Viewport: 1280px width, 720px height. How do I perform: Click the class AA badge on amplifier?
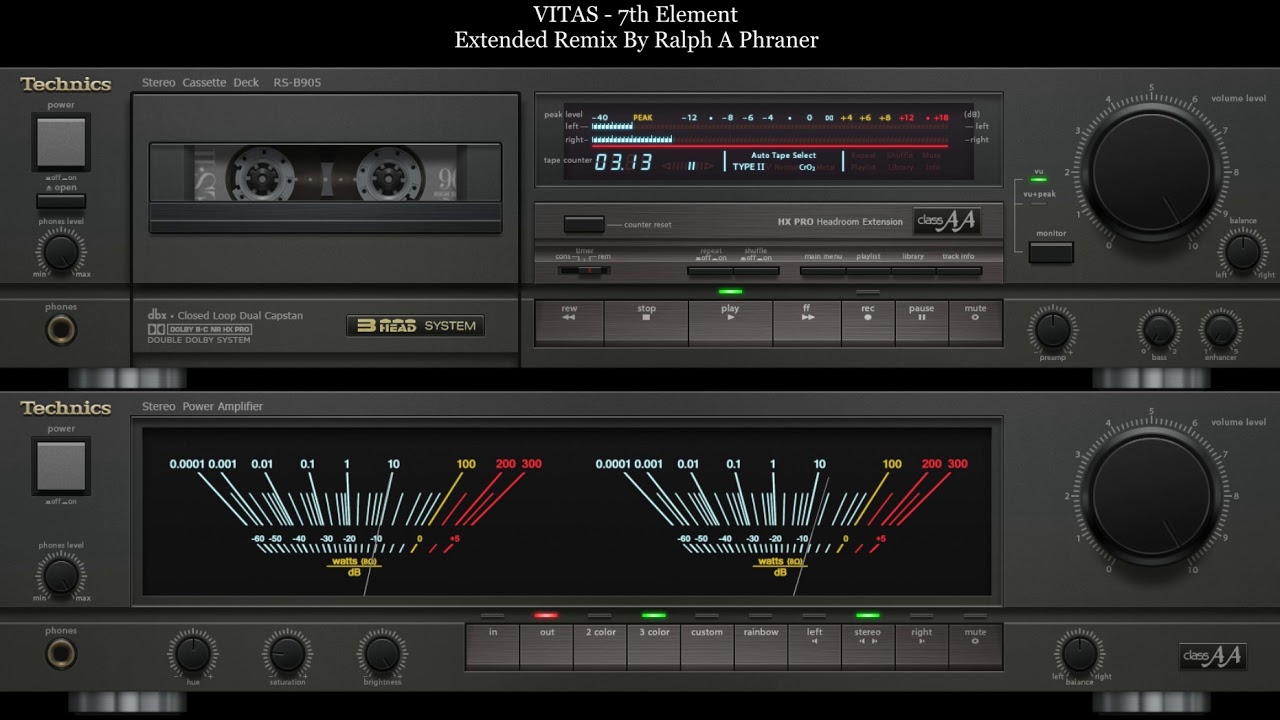coord(1212,656)
